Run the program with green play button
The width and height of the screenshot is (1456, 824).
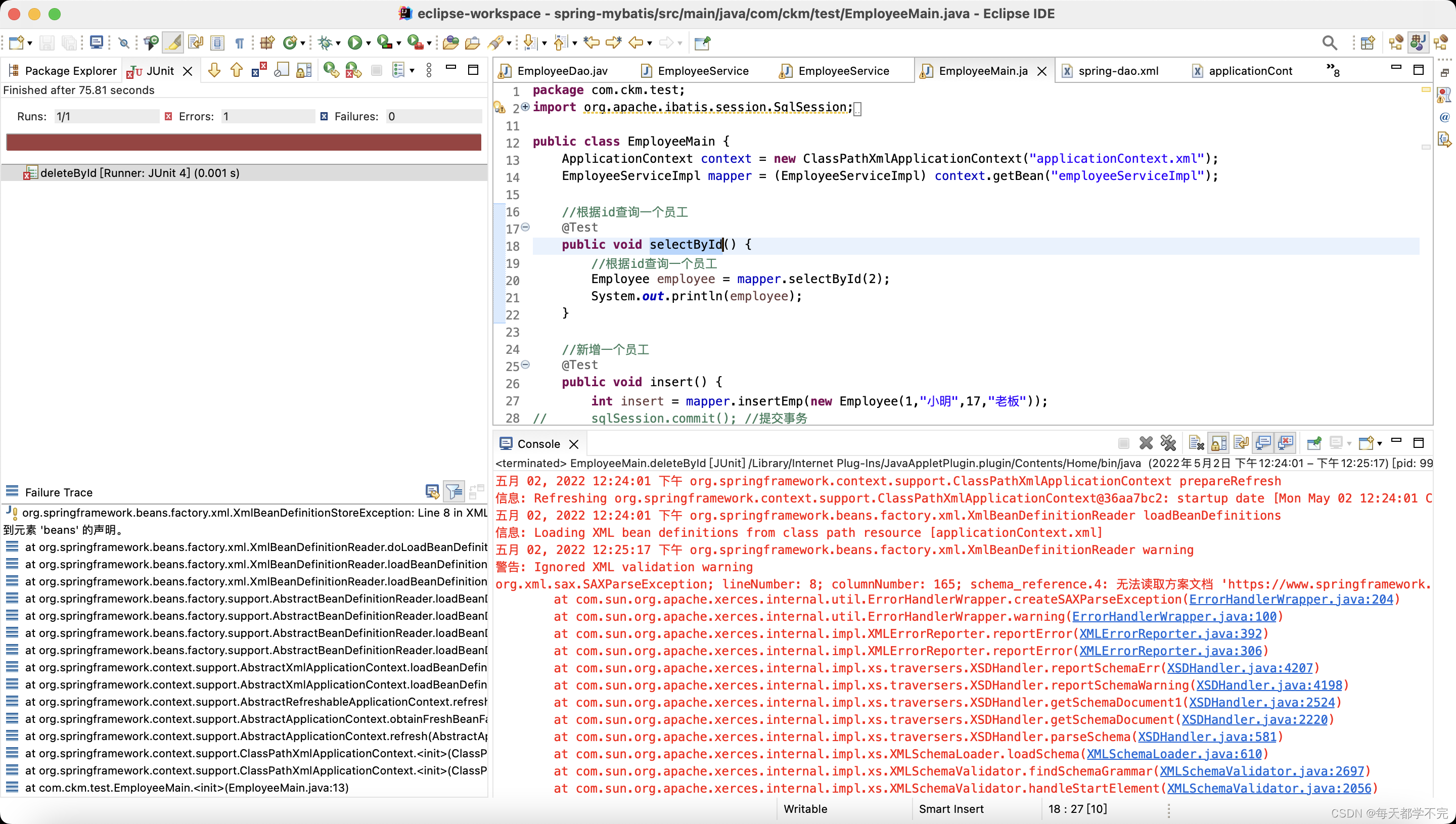pos(355,42)
